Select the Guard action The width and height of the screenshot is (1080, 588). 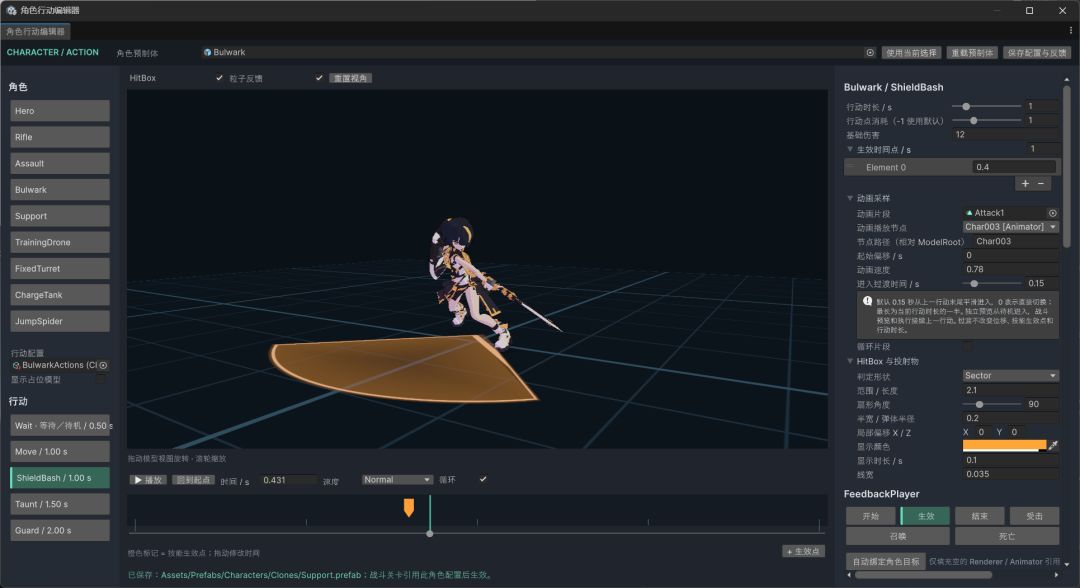click(60, 530)
